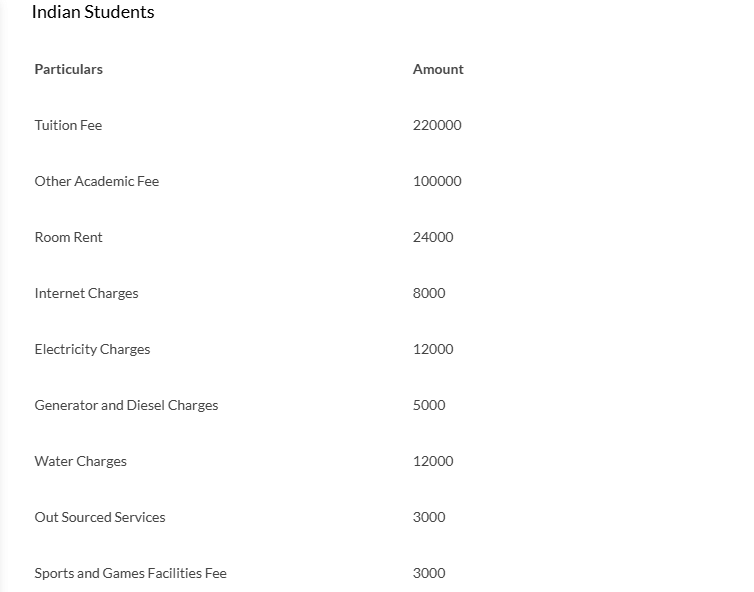Select Generator and Diesel Charges label
754x592 pixels.
click(x=126, y=405)
